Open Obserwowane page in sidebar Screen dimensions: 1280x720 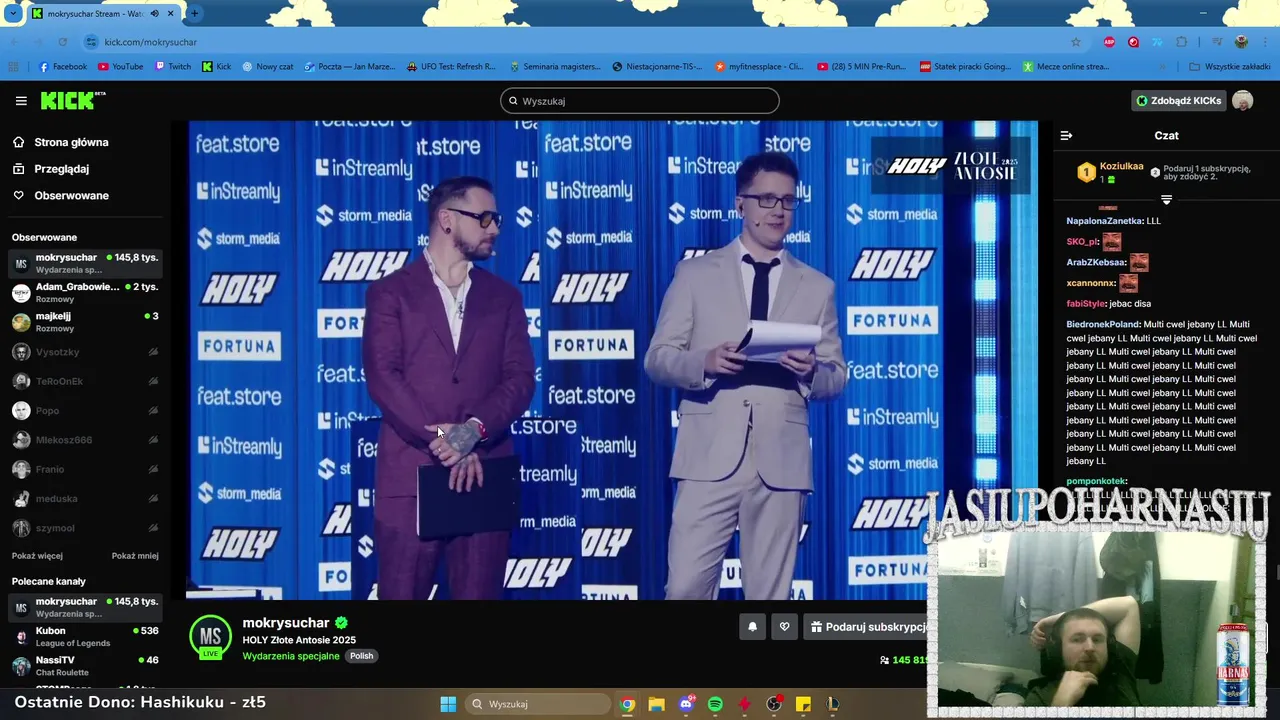pyautogui.click(x=71, y=195)
